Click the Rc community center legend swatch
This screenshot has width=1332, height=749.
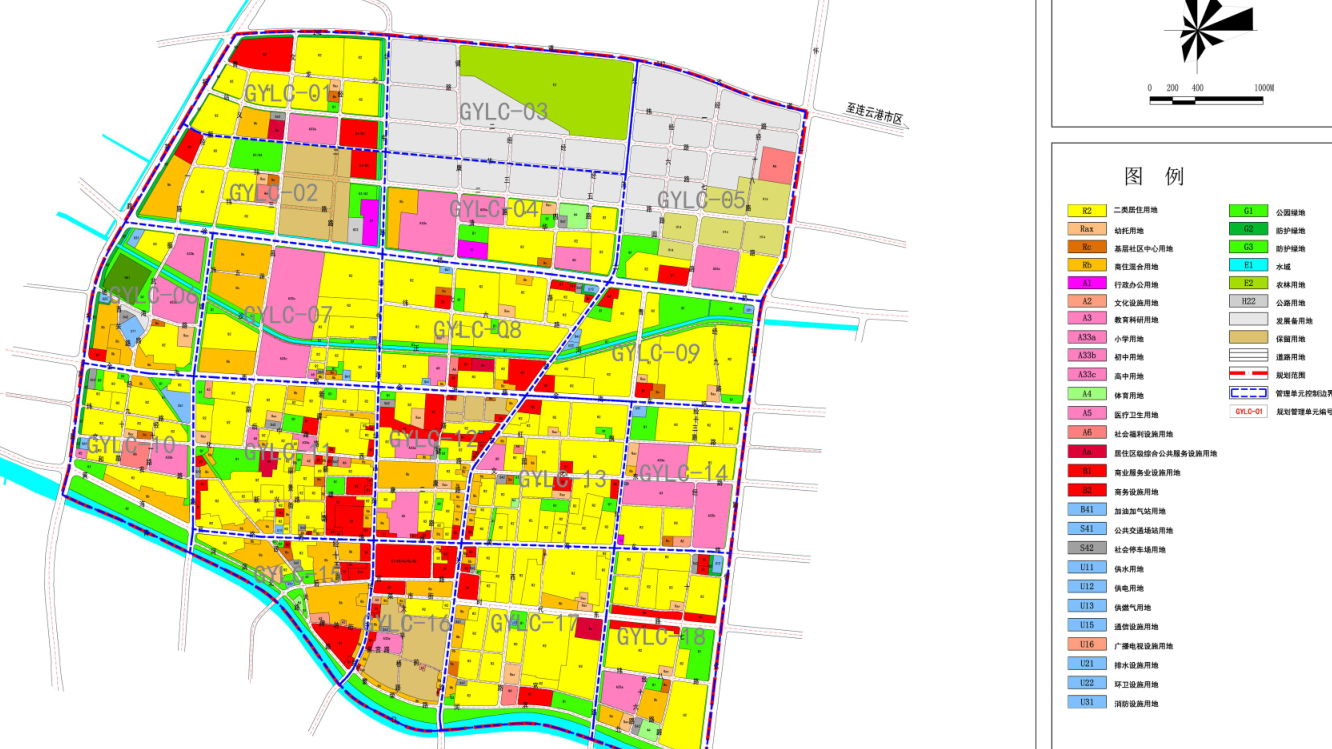point(1086,247)
